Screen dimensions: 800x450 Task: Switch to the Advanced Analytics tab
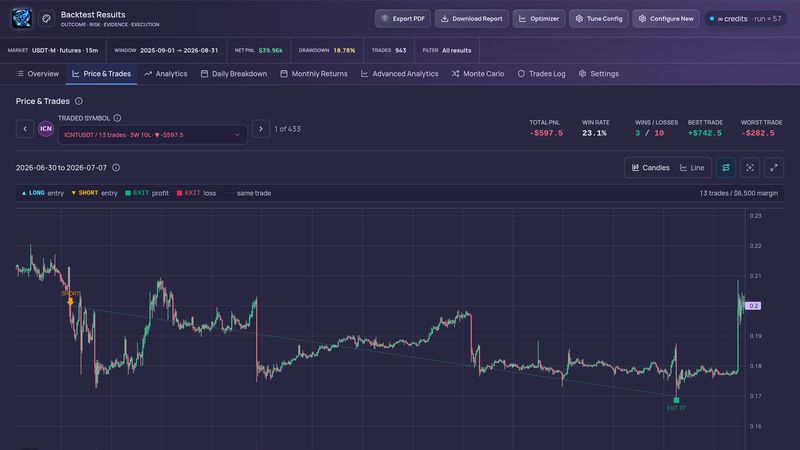pyautogui.click(x=399, y=74)
